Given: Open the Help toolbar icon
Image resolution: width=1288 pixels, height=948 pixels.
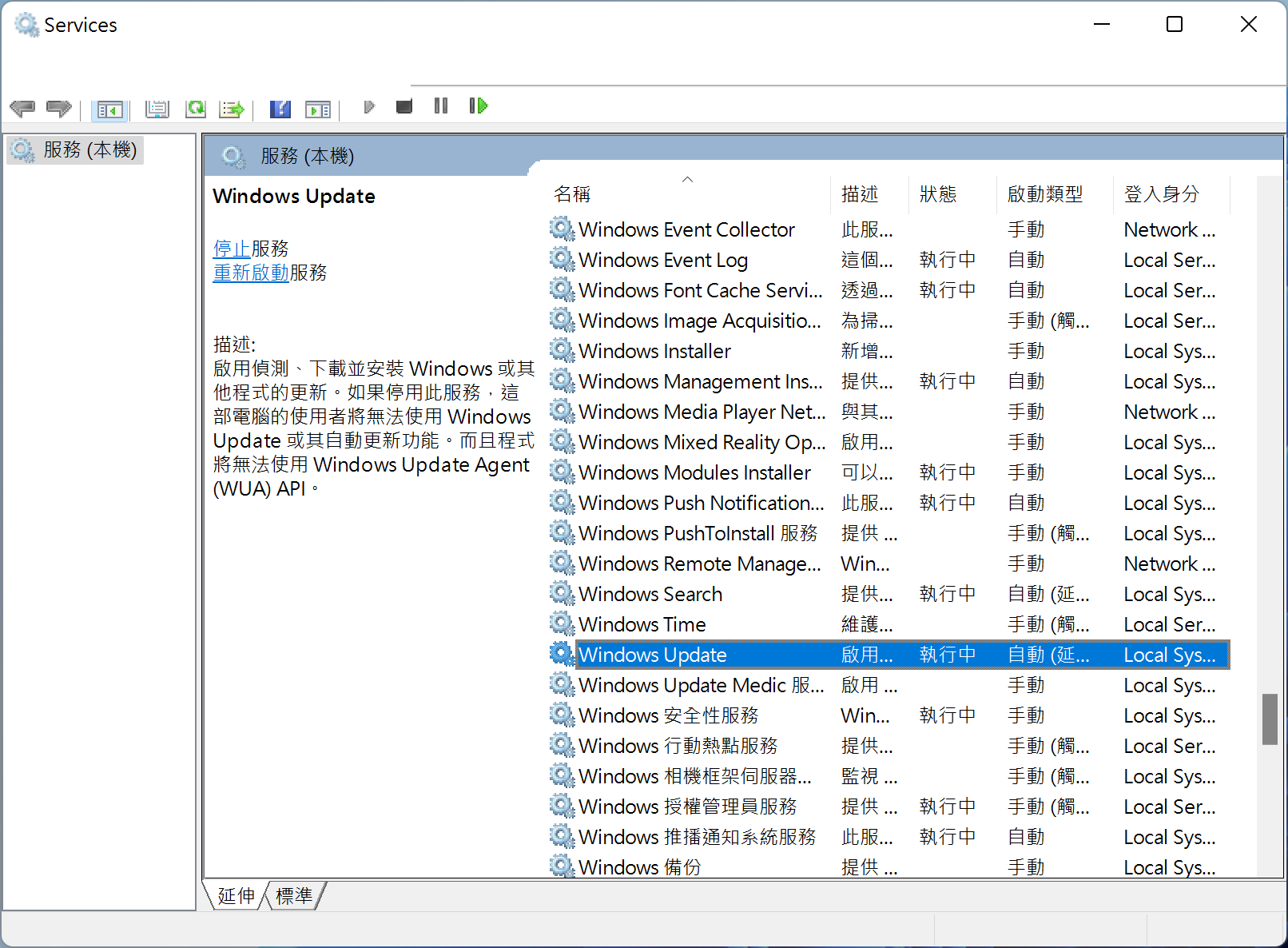Looking at the screenshot, I should click(280, 108).
